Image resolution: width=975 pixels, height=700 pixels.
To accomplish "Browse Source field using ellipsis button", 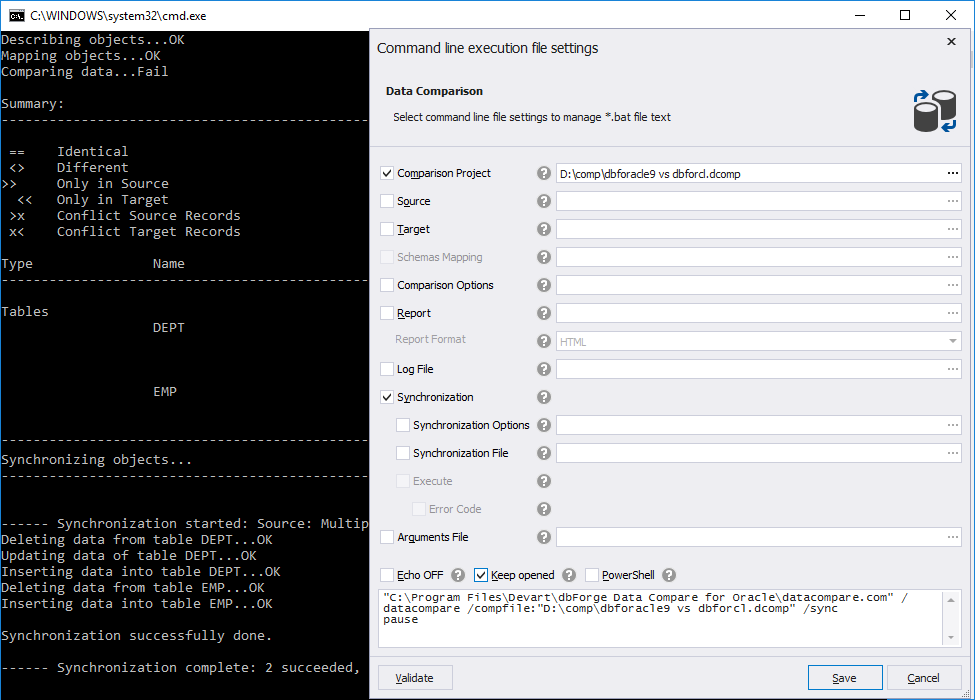I will [953, 201].
